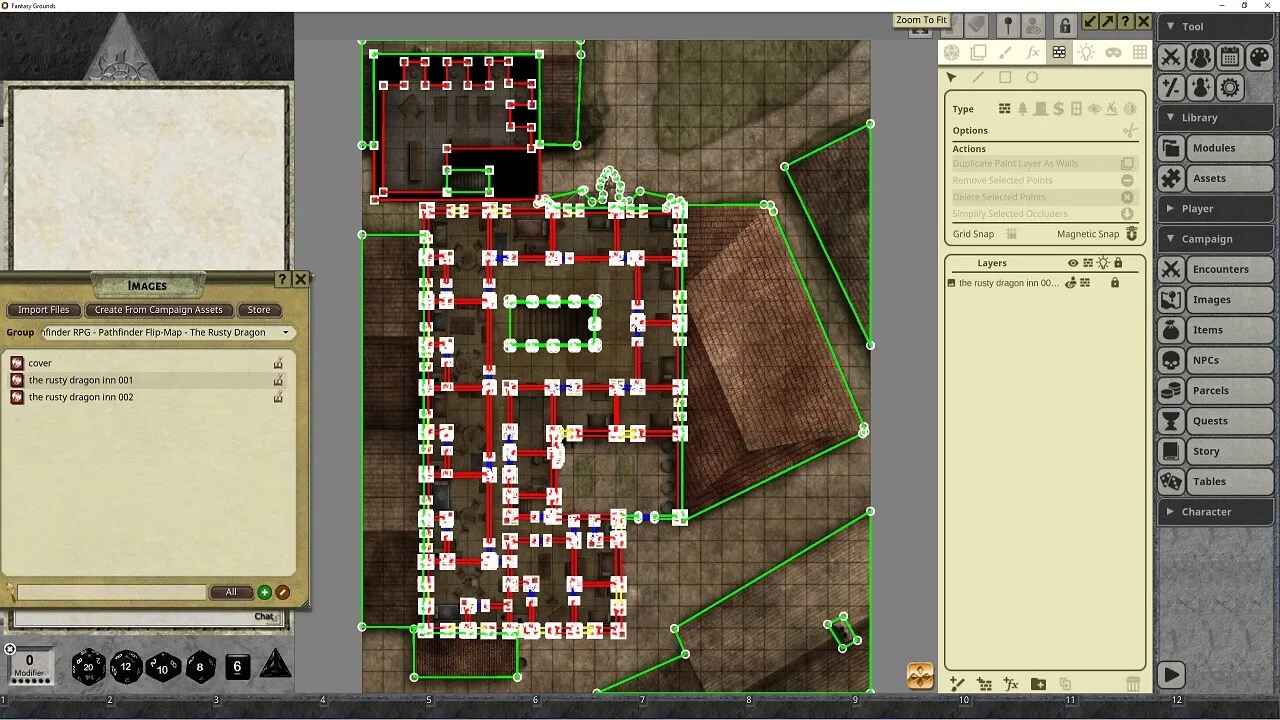Open the Combat Tracker crossed swords icon
1280x720 pixels.
[1171, 58]
